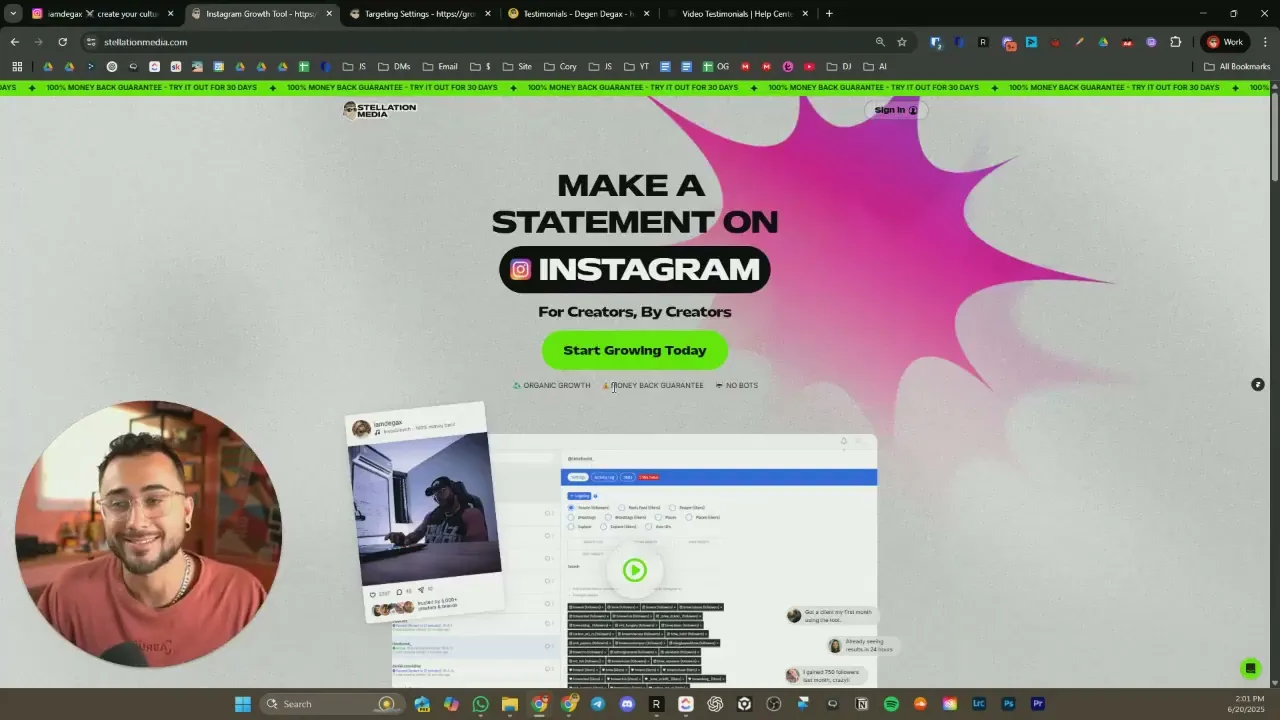
Task: Click the iamdegax Instagram post thumbnail
Action: click(424, 508)
